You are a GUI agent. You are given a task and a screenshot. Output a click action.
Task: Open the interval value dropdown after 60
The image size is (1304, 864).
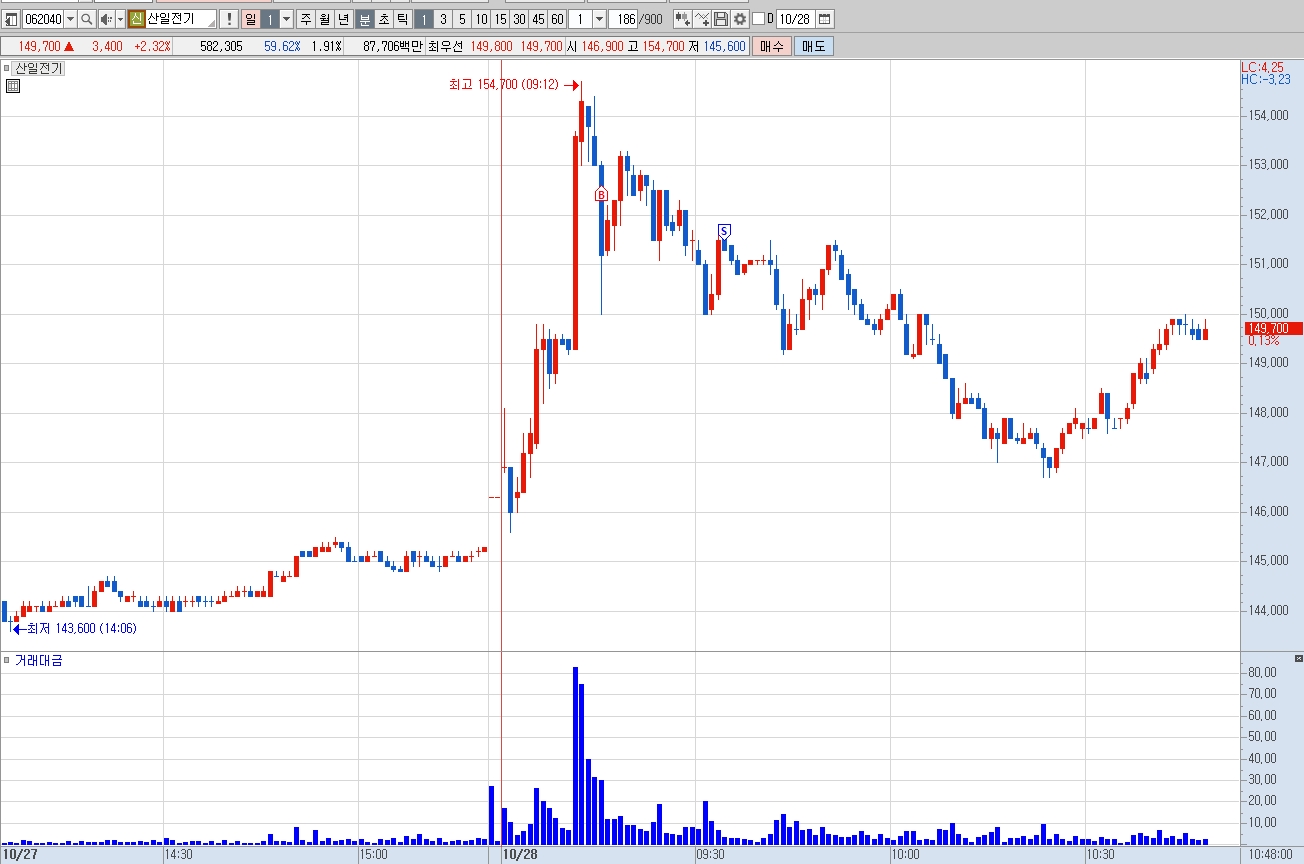click(599, 19)
